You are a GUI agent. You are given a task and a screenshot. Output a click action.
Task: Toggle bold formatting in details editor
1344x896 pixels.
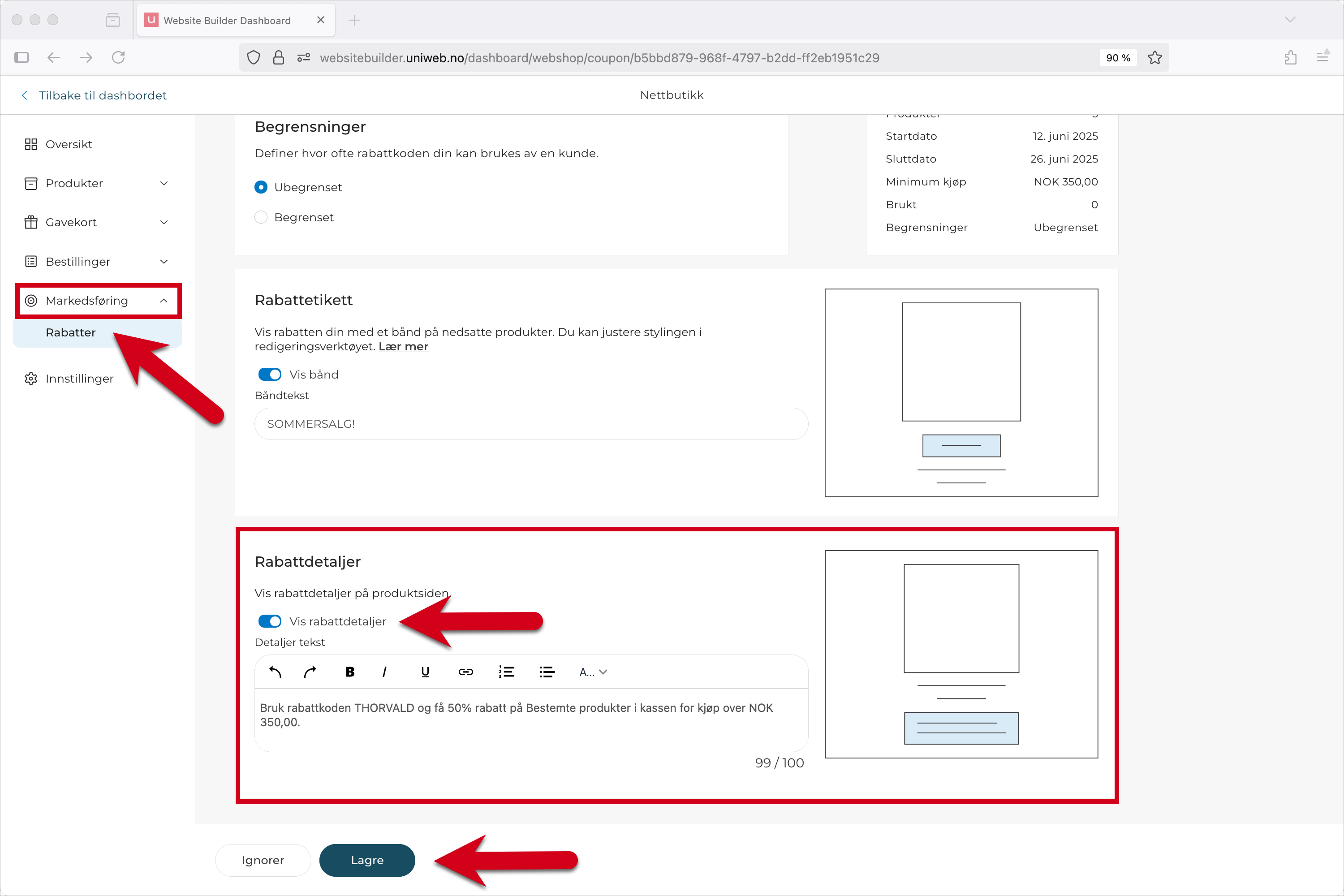click(350, 672)
